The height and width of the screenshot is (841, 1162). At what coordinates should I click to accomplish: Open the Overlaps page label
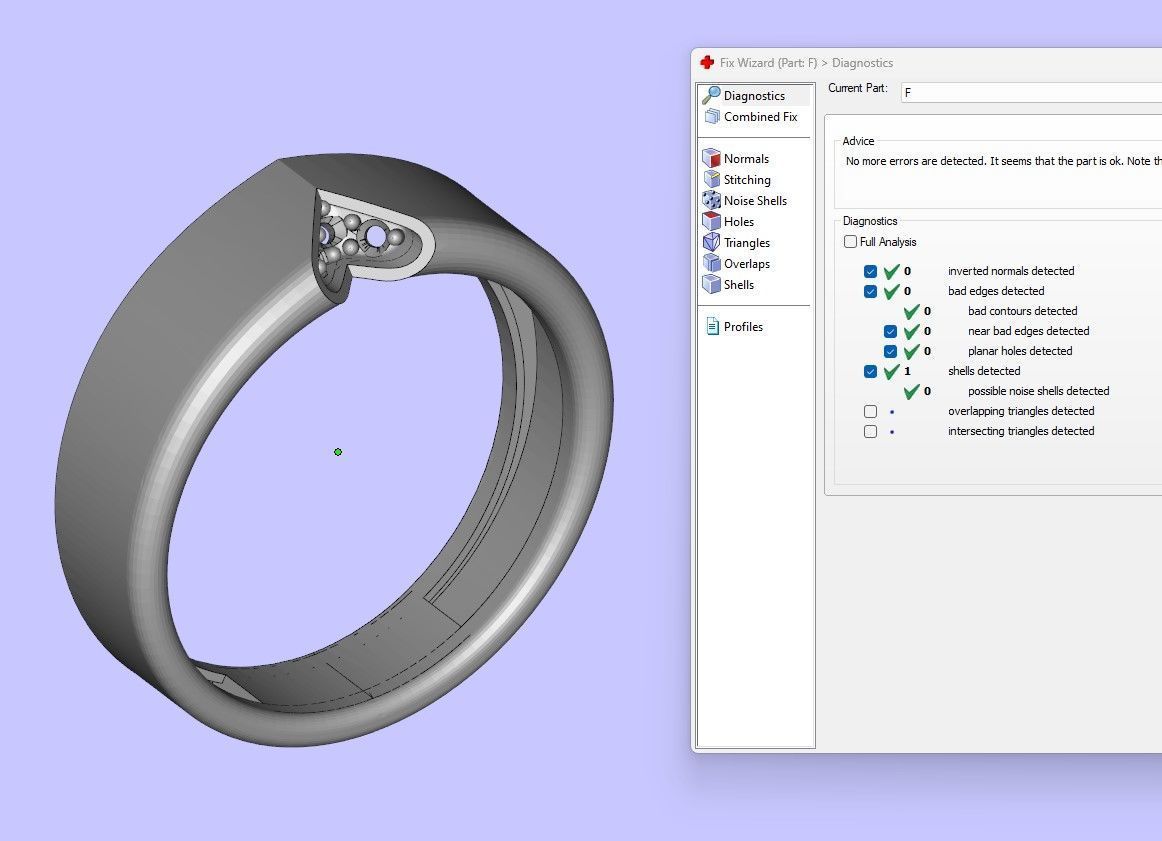(x=747, y=264)
